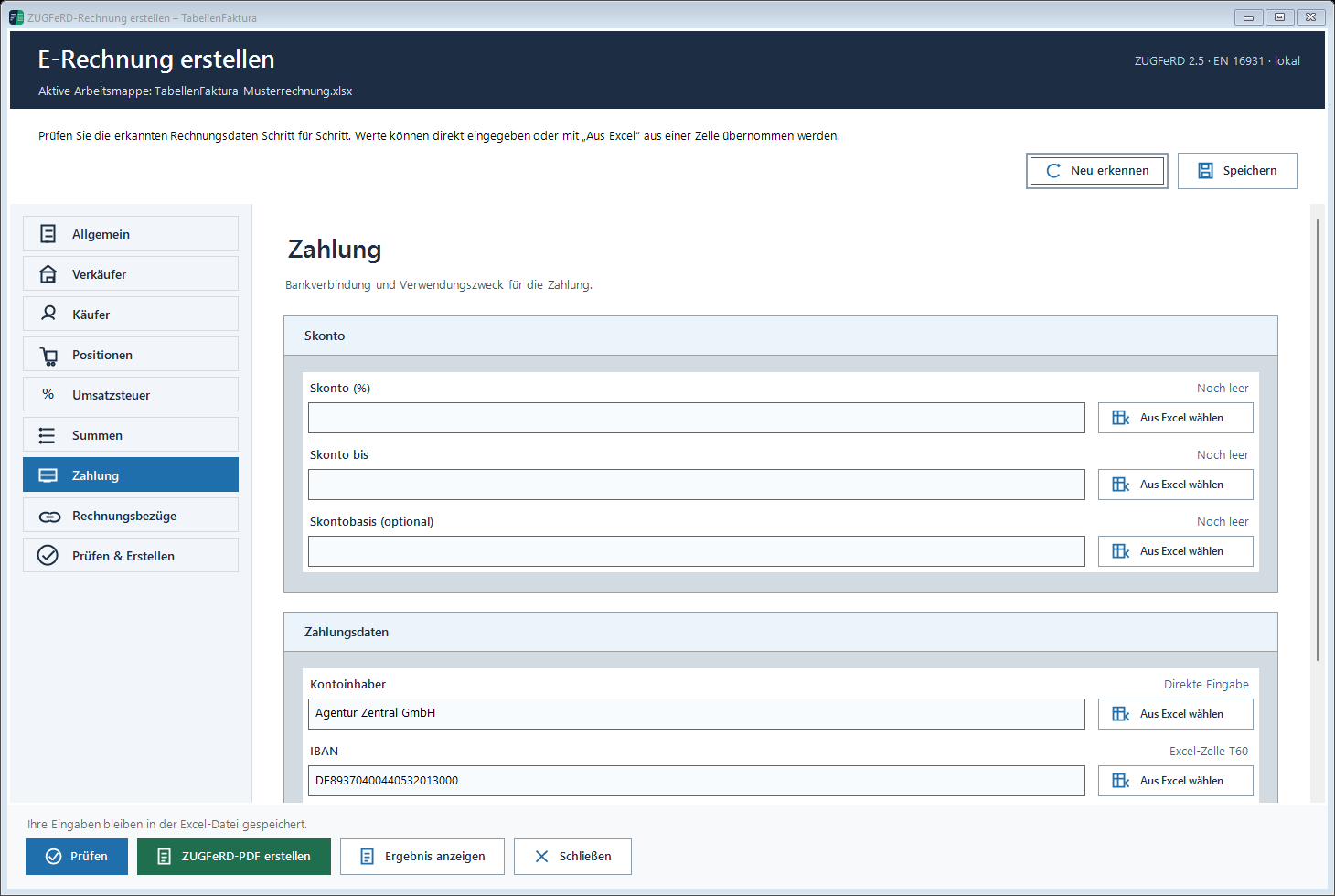1335x896 pixels.
Task: Click the vertical scrollbar of the form
Action: click(x=1318, y=439)
